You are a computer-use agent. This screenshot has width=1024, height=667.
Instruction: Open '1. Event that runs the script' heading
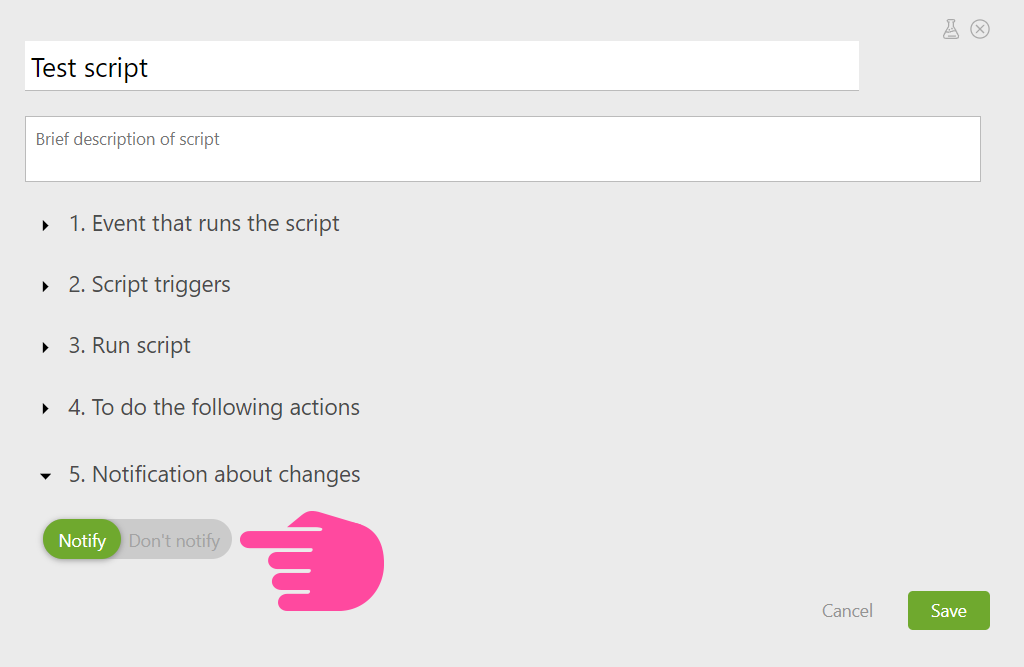204,223
